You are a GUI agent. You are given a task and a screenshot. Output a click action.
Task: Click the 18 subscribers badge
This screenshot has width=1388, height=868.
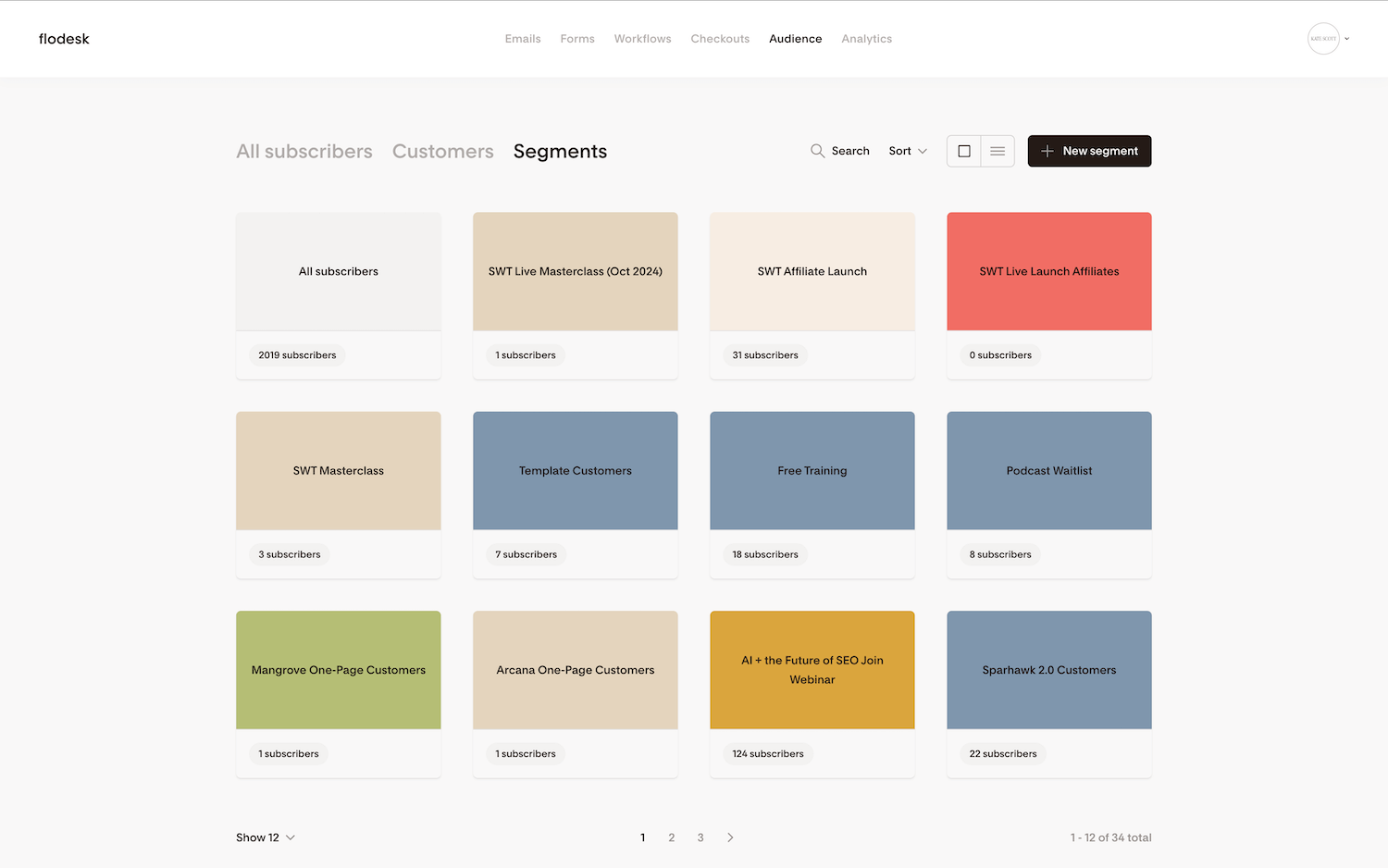pos(765,554)
